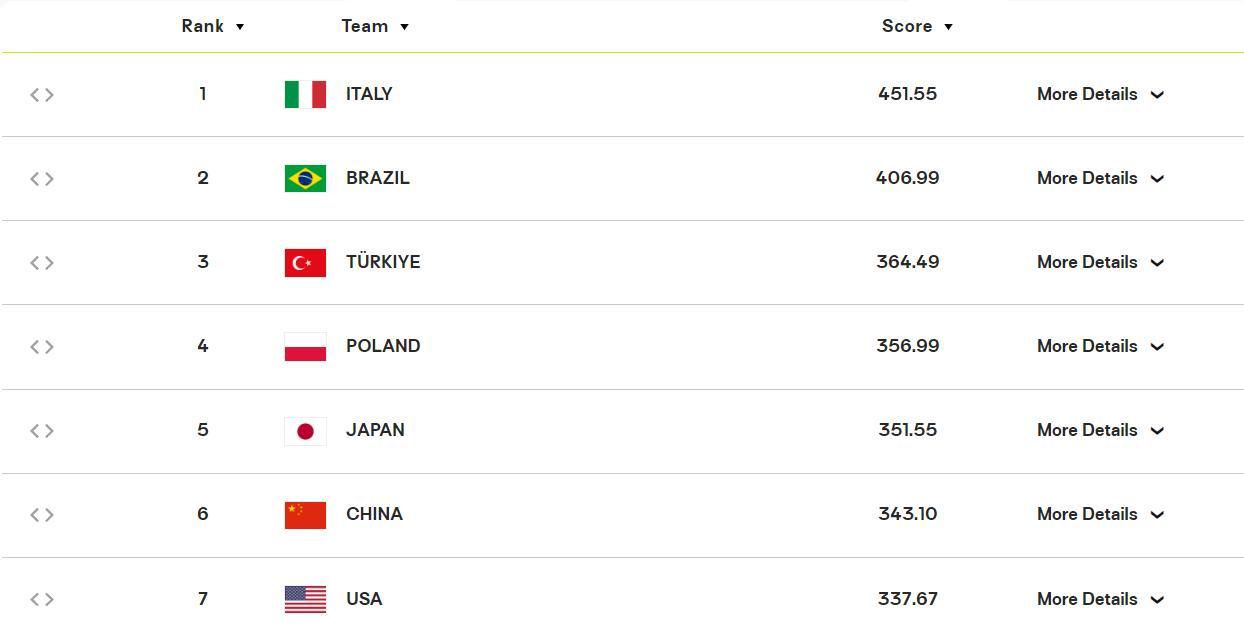The height and width of the screenshot is (641, 1244).
Task: Expand More Details for USA
Action: point(1100,599)
